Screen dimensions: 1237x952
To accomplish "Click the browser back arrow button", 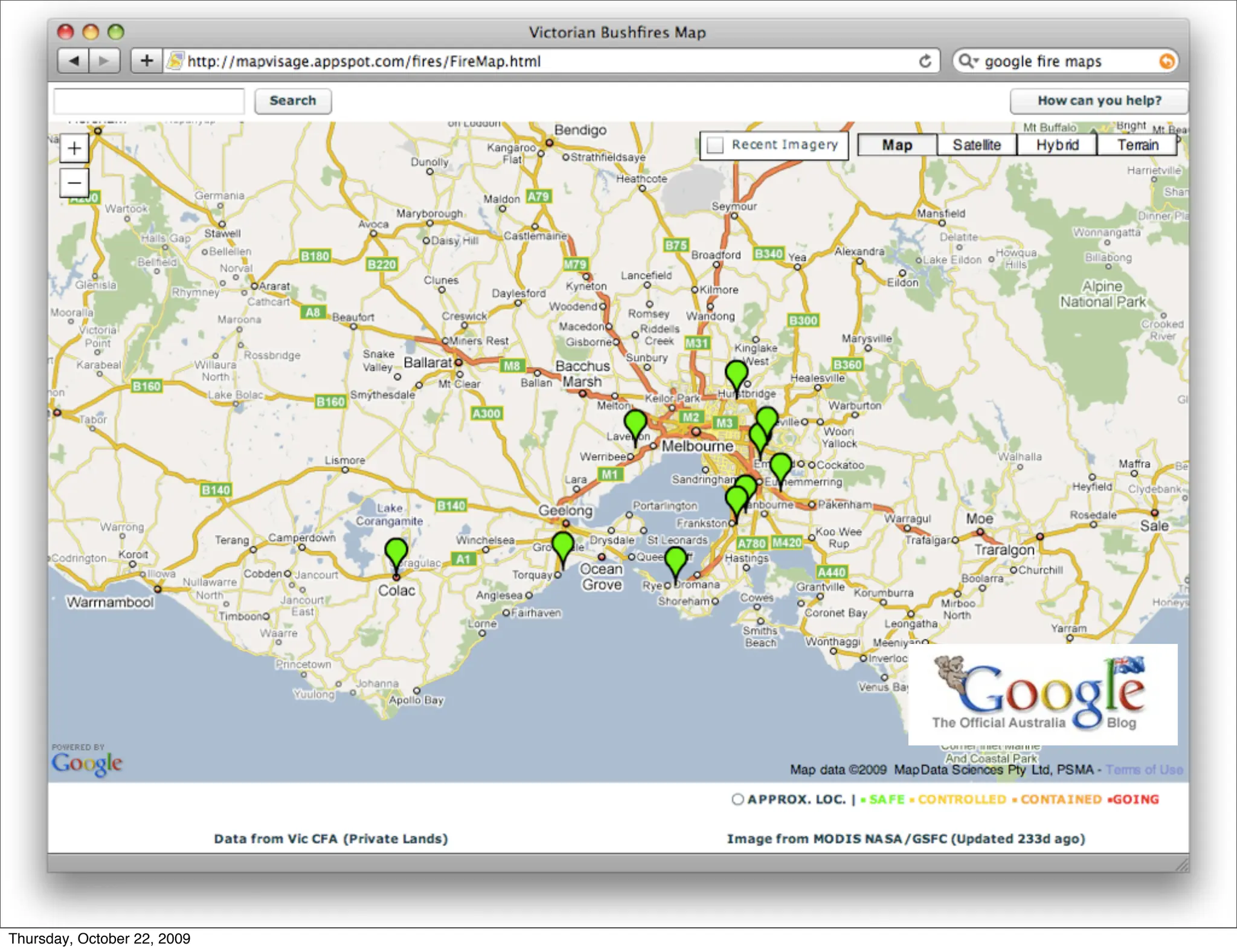I will [74, 61].
